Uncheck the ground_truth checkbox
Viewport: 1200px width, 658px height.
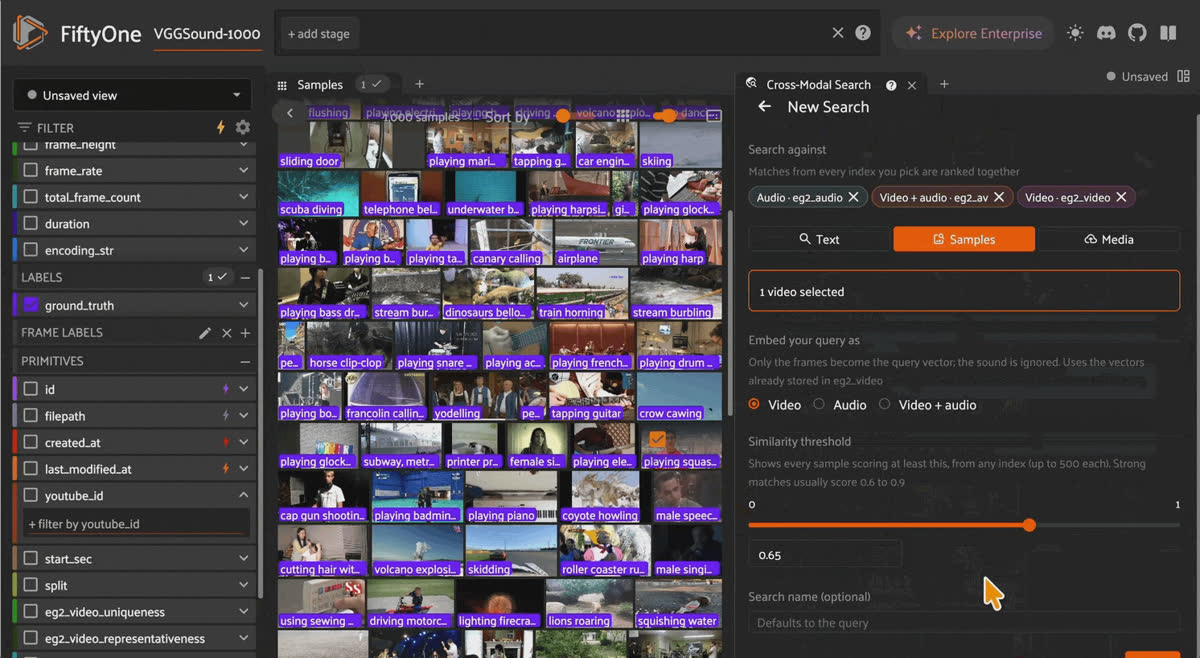click(x=30, y=305)
